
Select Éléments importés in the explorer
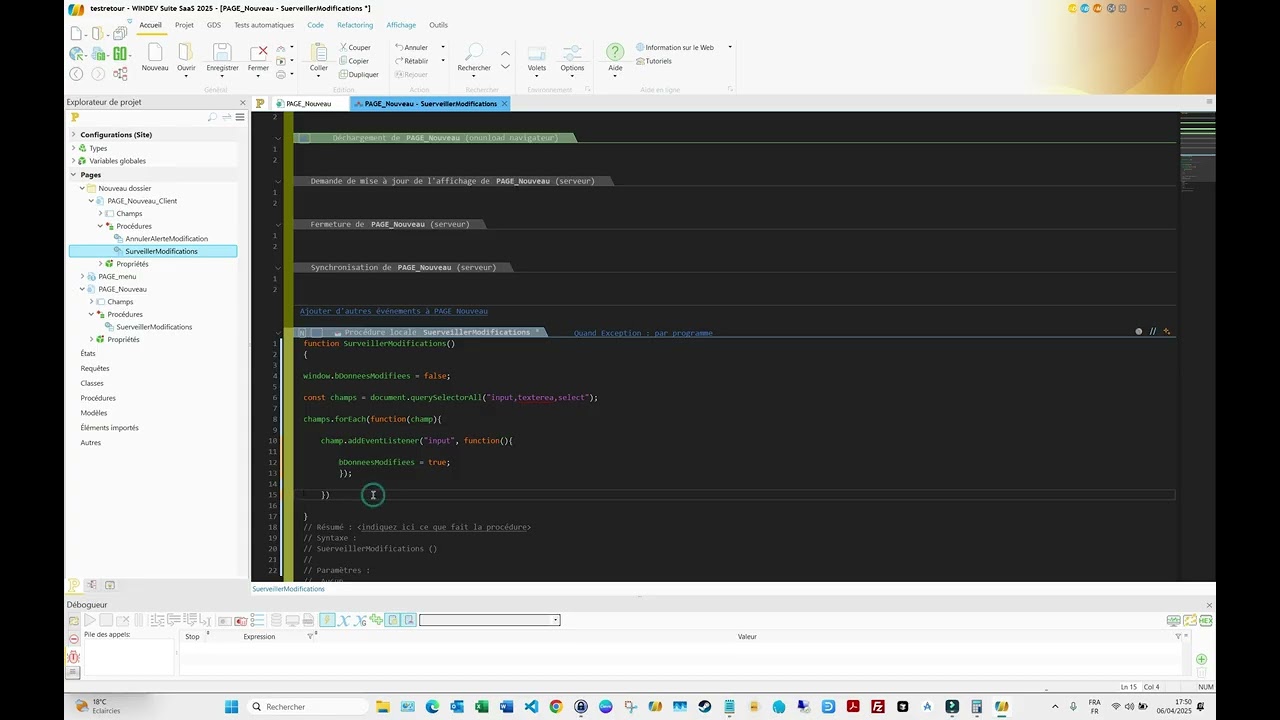[x=109, y=428]
